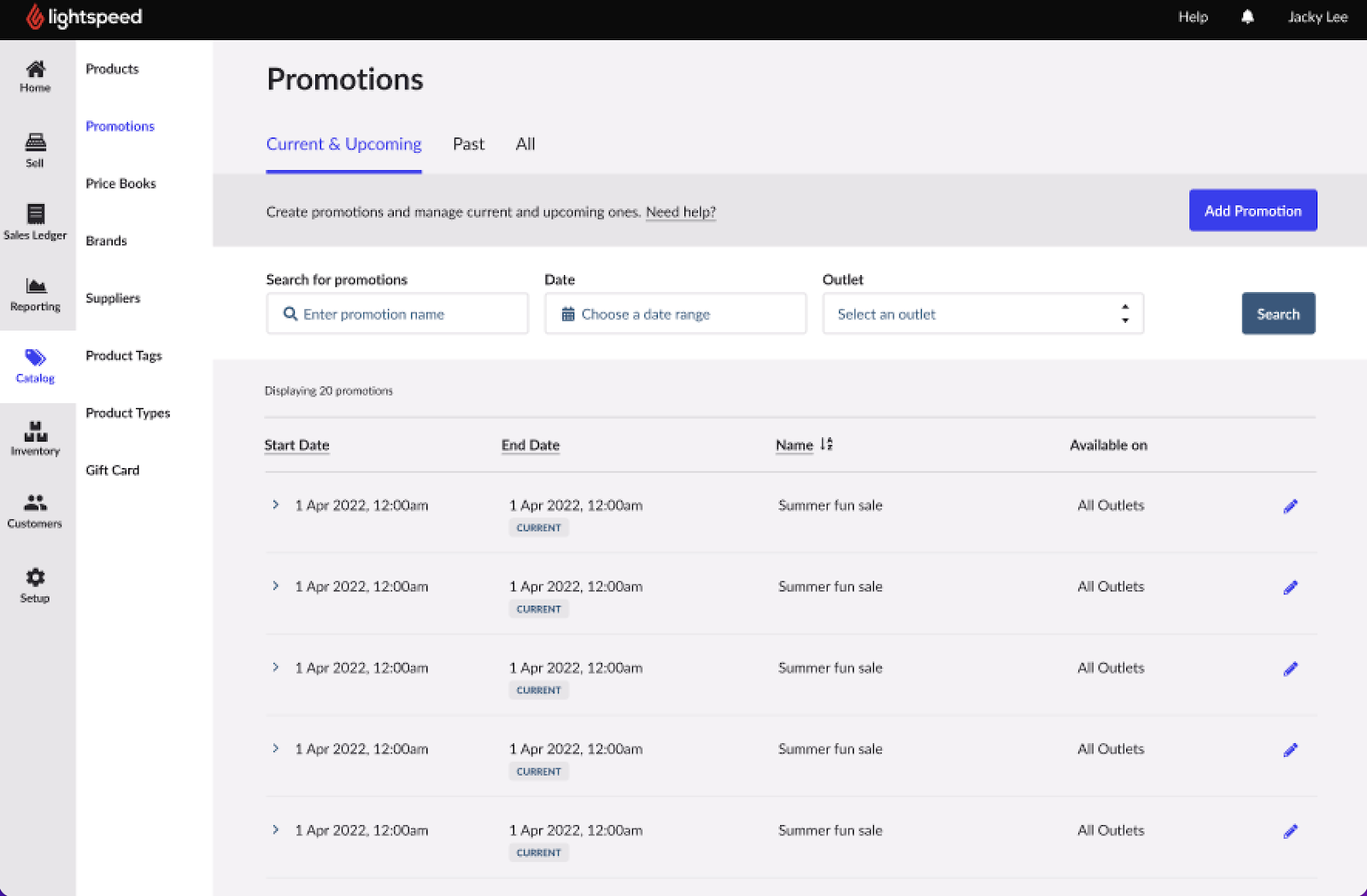Edit first Summer fun sale promotion with pencil
The width and height of the screenshot is (1367, 896).
[1290, 507]
